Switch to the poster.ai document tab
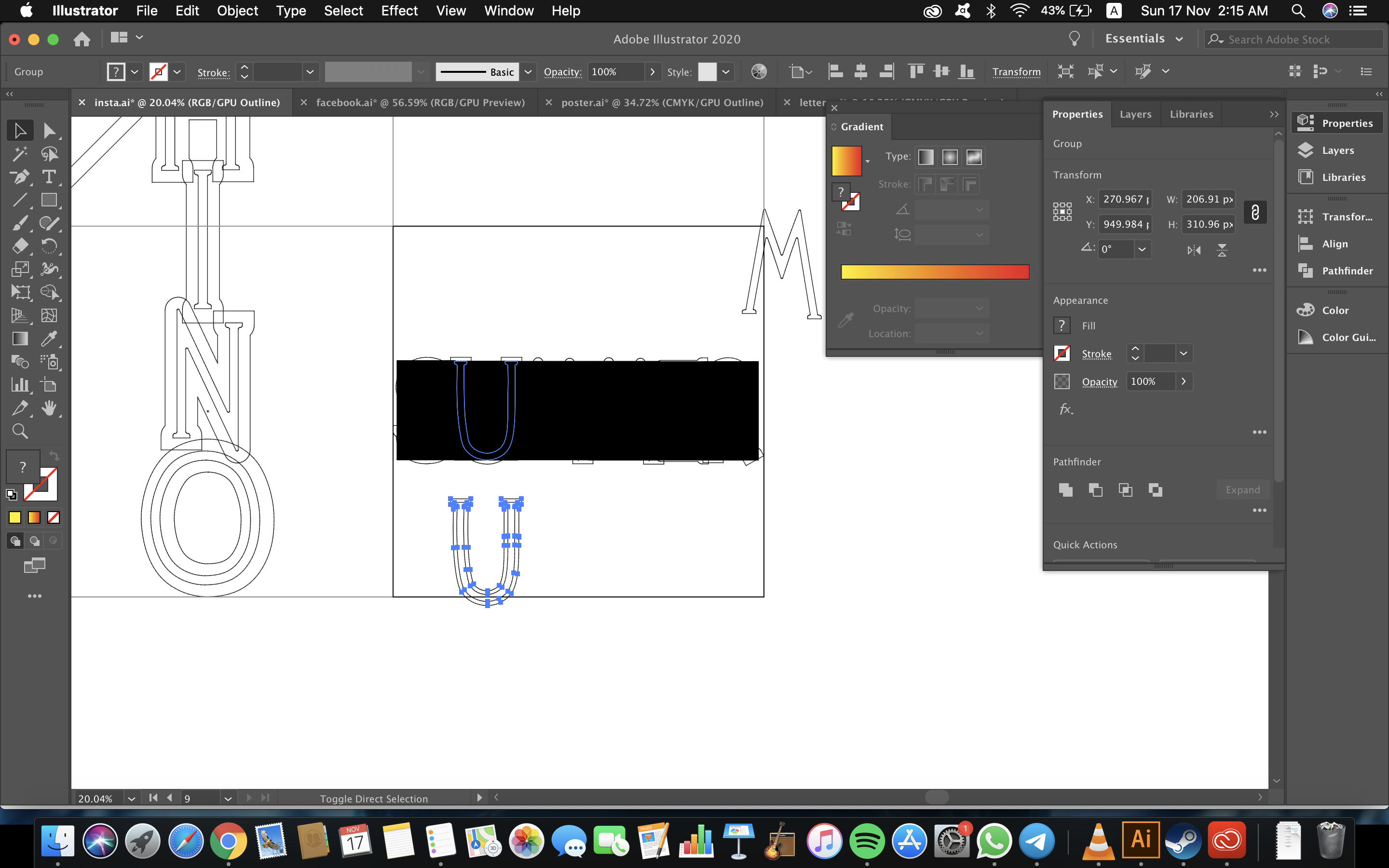 tap(662, 102)
